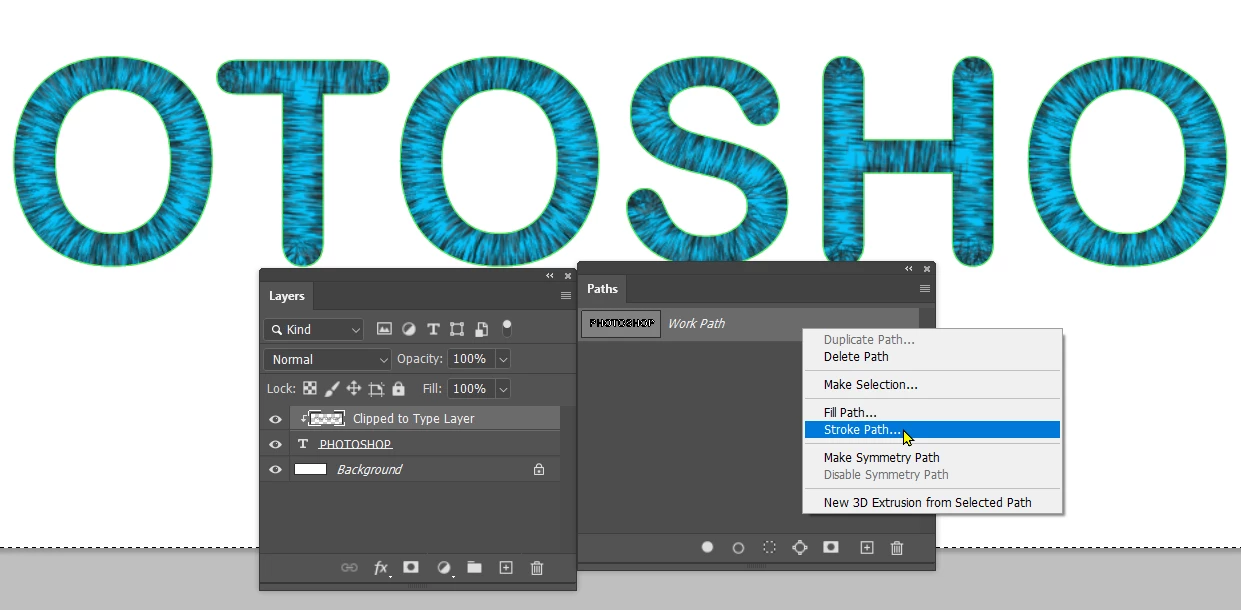Create a new layer group folder
1241x610 pixels.
pyautogui.click(x=474, y=567)
